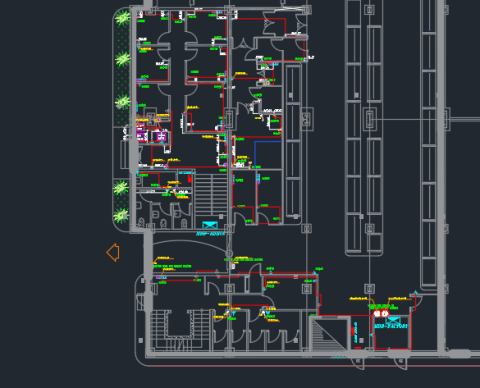Select the cyan crossed panel symbol below the central staircase
This screenshot has height=388, width=480.
click(x=210, y=225)
